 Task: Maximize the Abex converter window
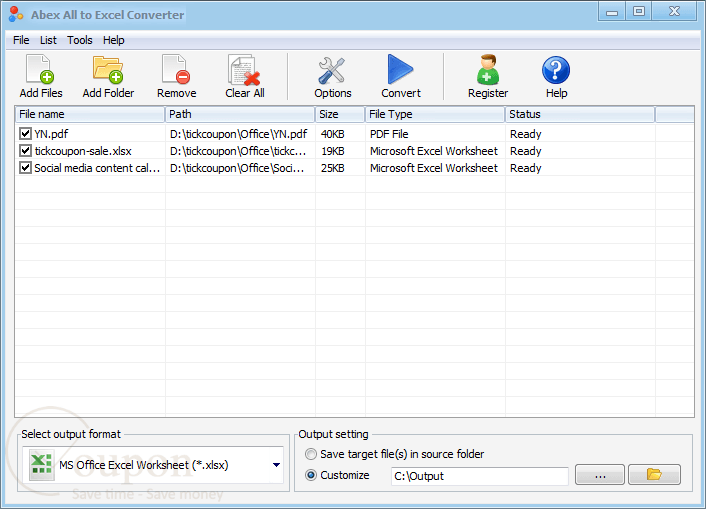click(x=638, y=12)
